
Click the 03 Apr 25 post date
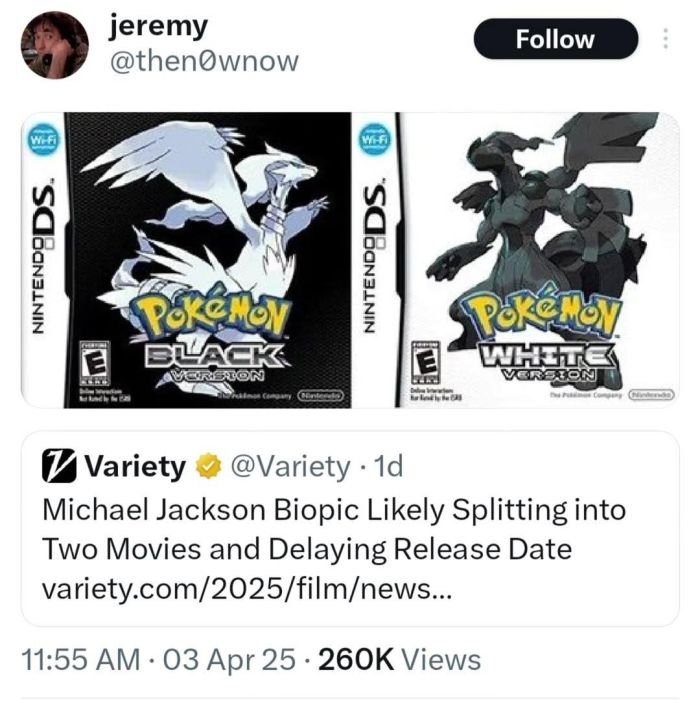tap(226, 660)
